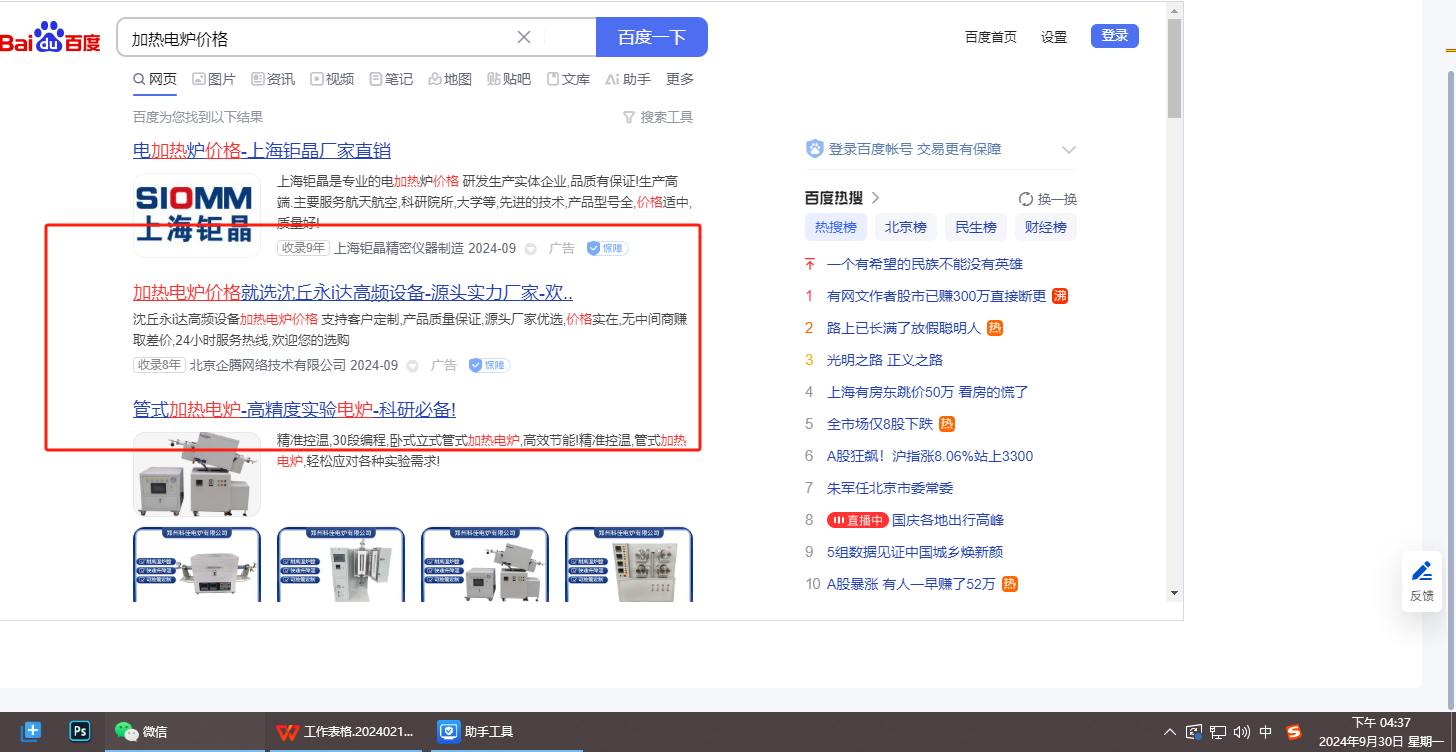Open the 搜索工具 filter options
This screenshot has height=752, width=1456.
point(658,117)
